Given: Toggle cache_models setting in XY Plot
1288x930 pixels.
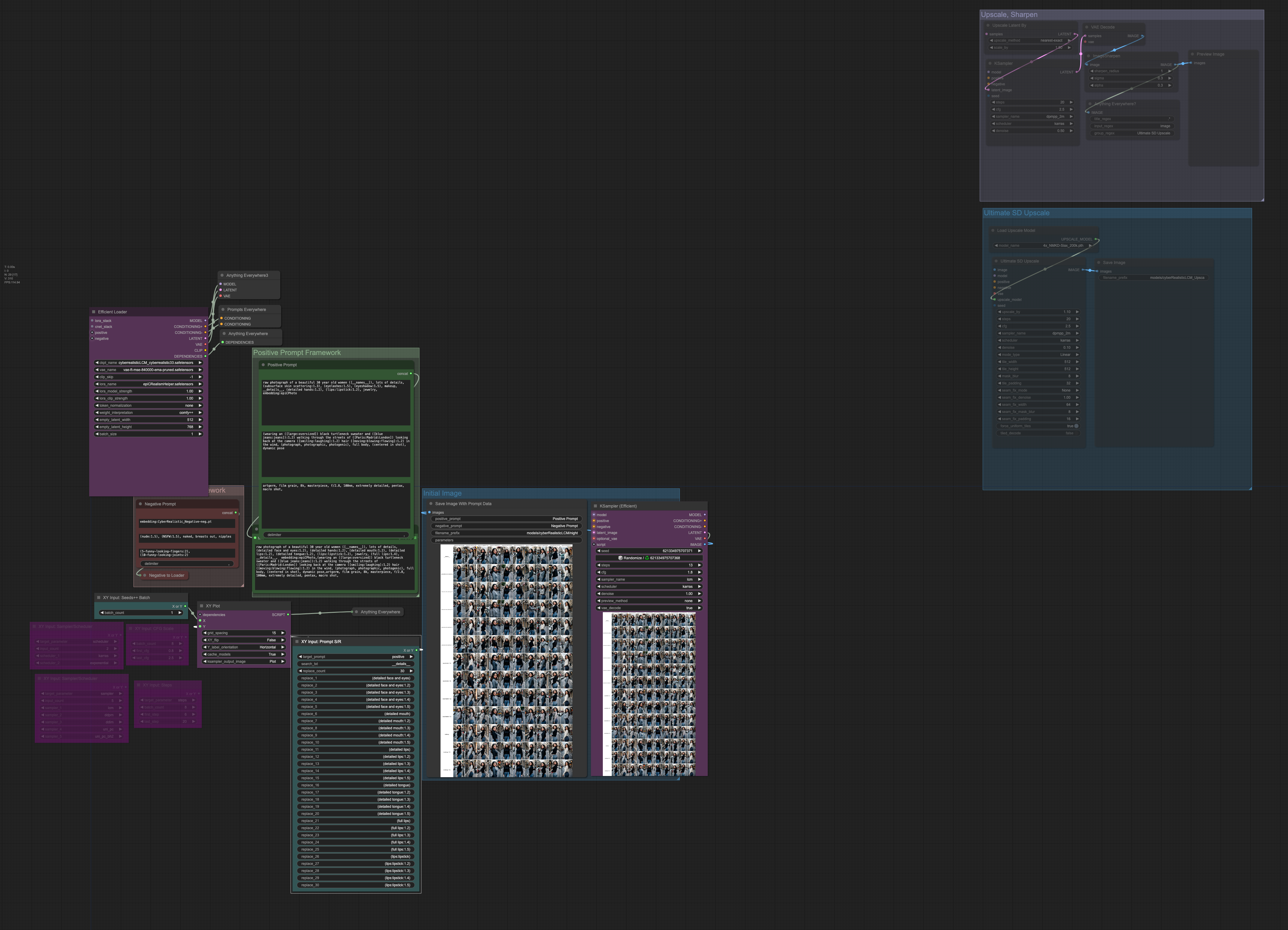Looking at the screenshot, I should point(244,654).
